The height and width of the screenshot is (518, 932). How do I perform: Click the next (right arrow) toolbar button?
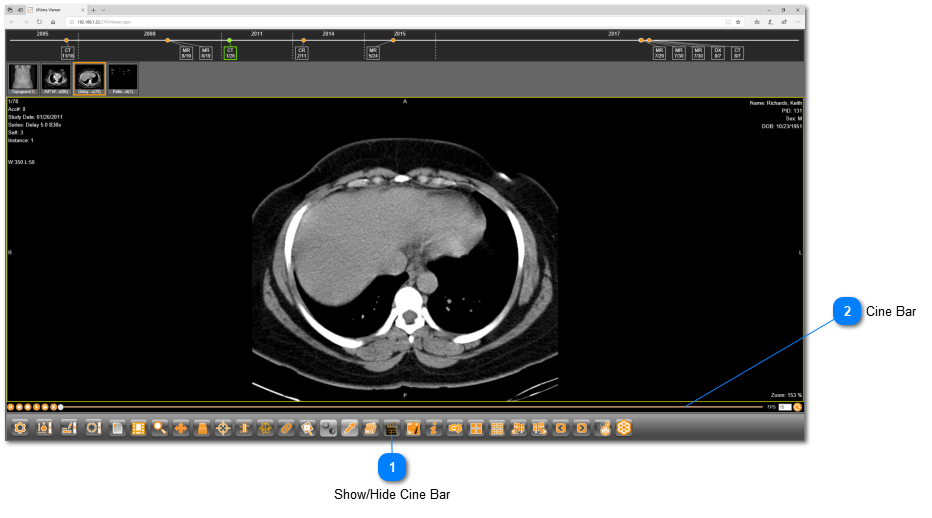tap(581, 428)
